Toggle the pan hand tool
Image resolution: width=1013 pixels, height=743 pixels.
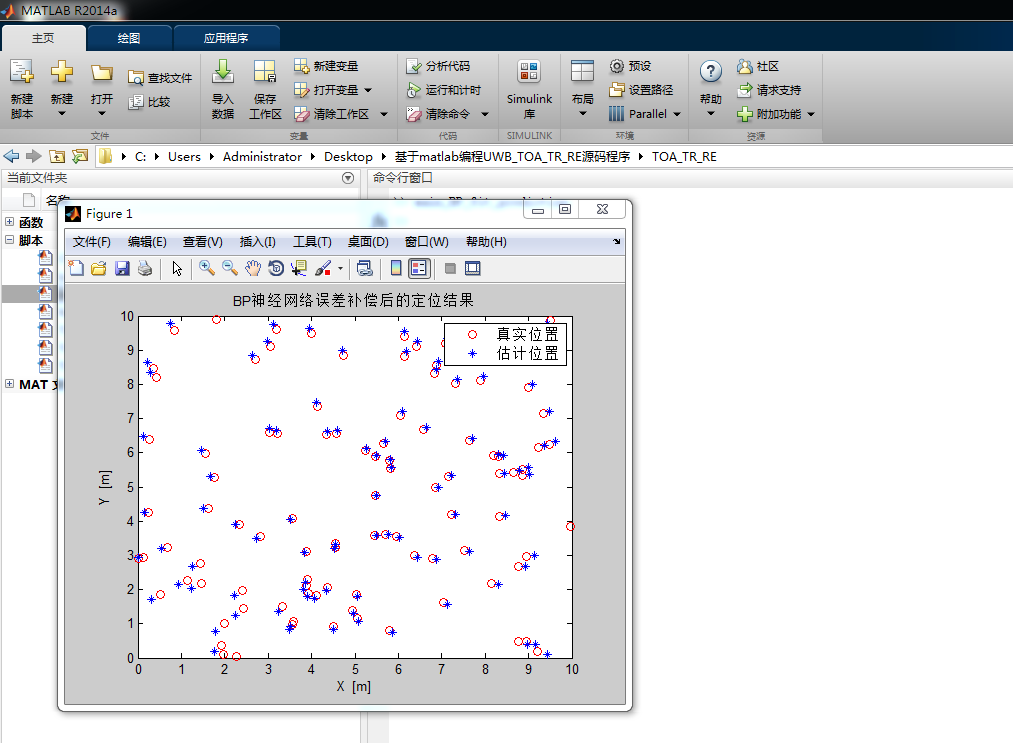pyautogui.click(x=253, y=268)
